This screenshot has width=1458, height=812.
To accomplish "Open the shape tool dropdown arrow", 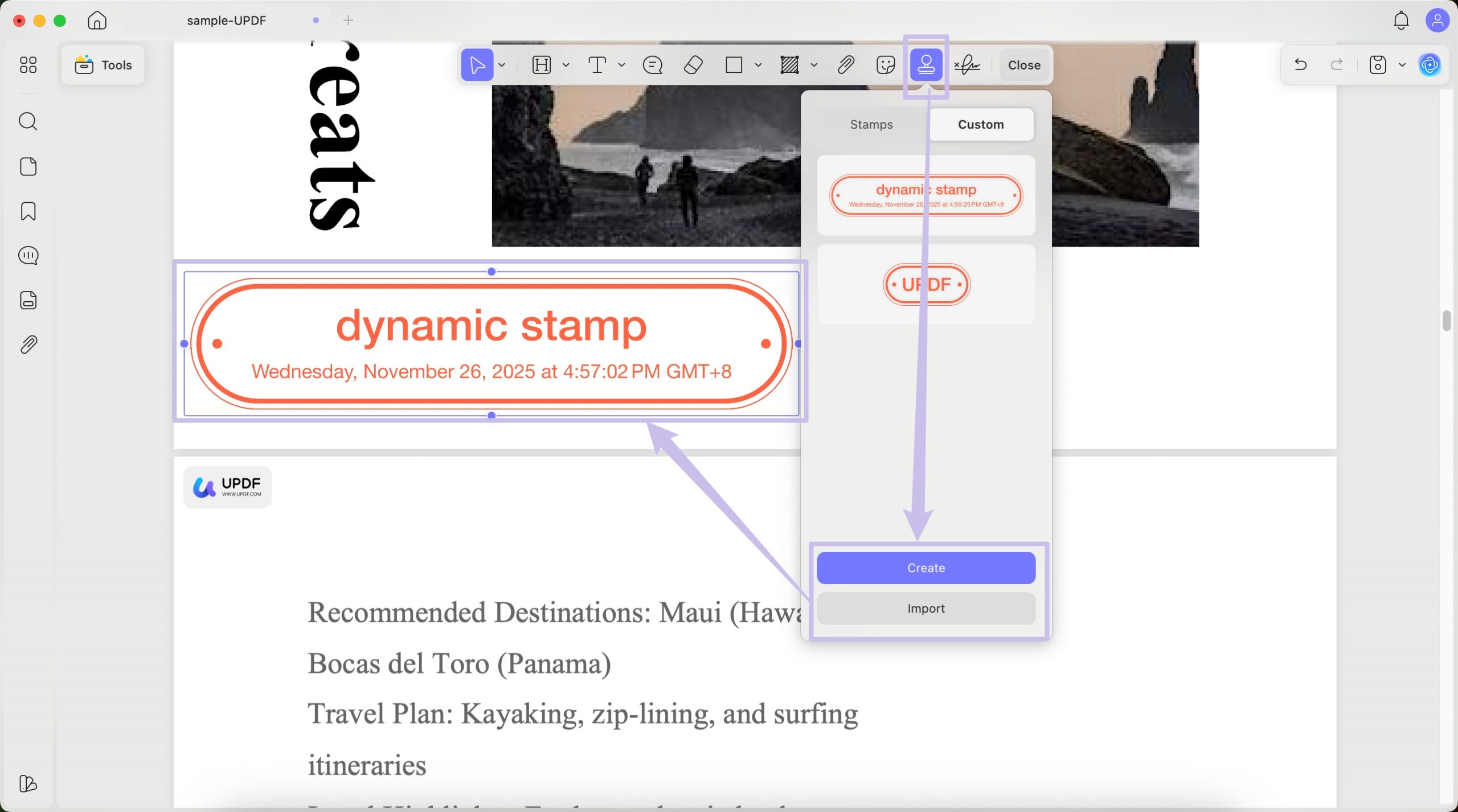I will pyautogui.click(x=758, y=65).
